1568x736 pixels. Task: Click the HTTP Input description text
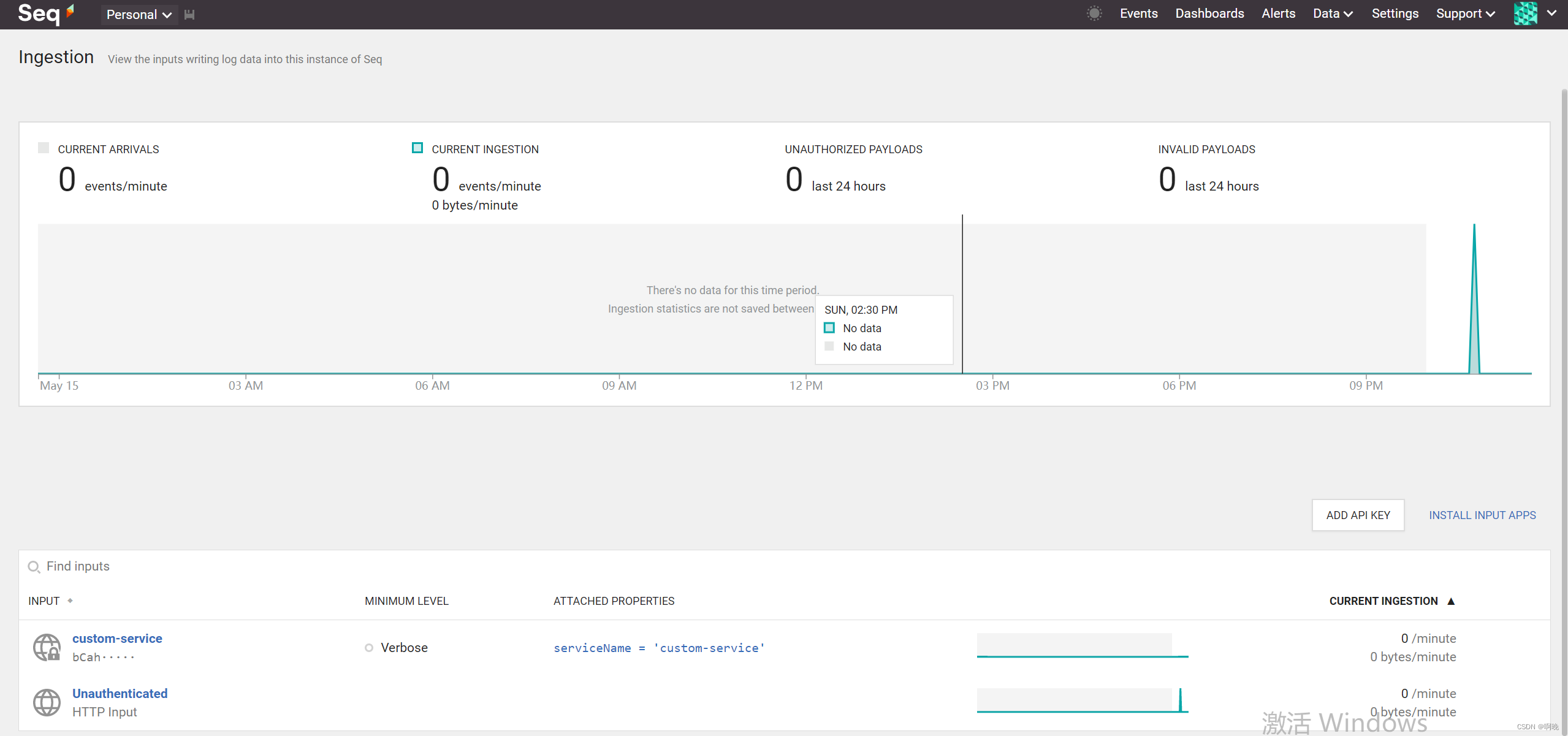(104, 712)
